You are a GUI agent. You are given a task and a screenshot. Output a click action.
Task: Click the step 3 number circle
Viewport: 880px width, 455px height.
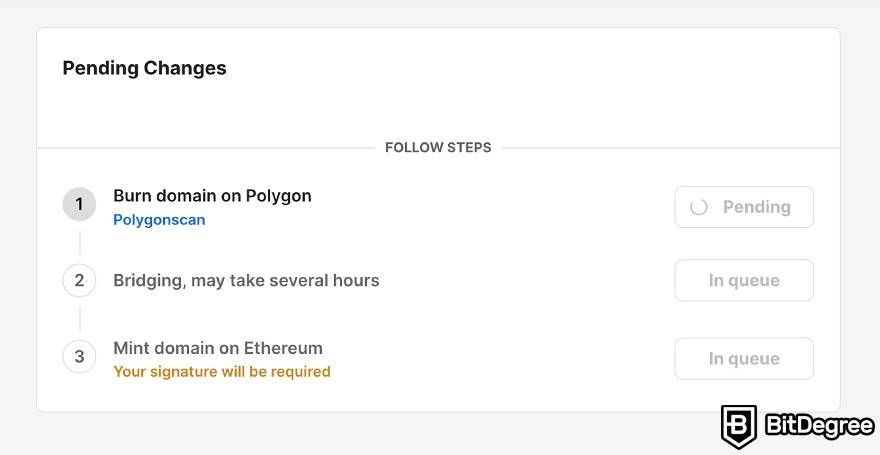(79, 356)
